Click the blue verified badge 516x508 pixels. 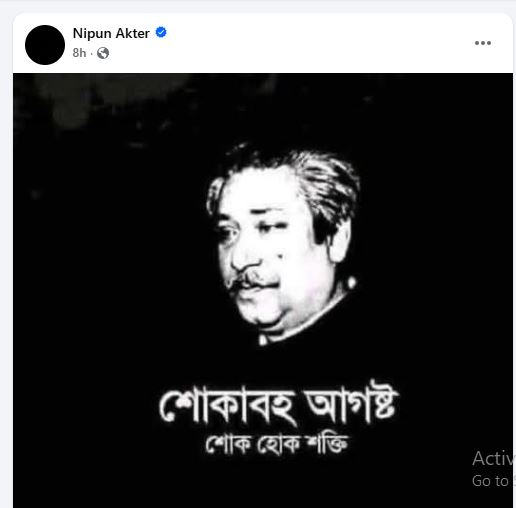pos(161,33)
